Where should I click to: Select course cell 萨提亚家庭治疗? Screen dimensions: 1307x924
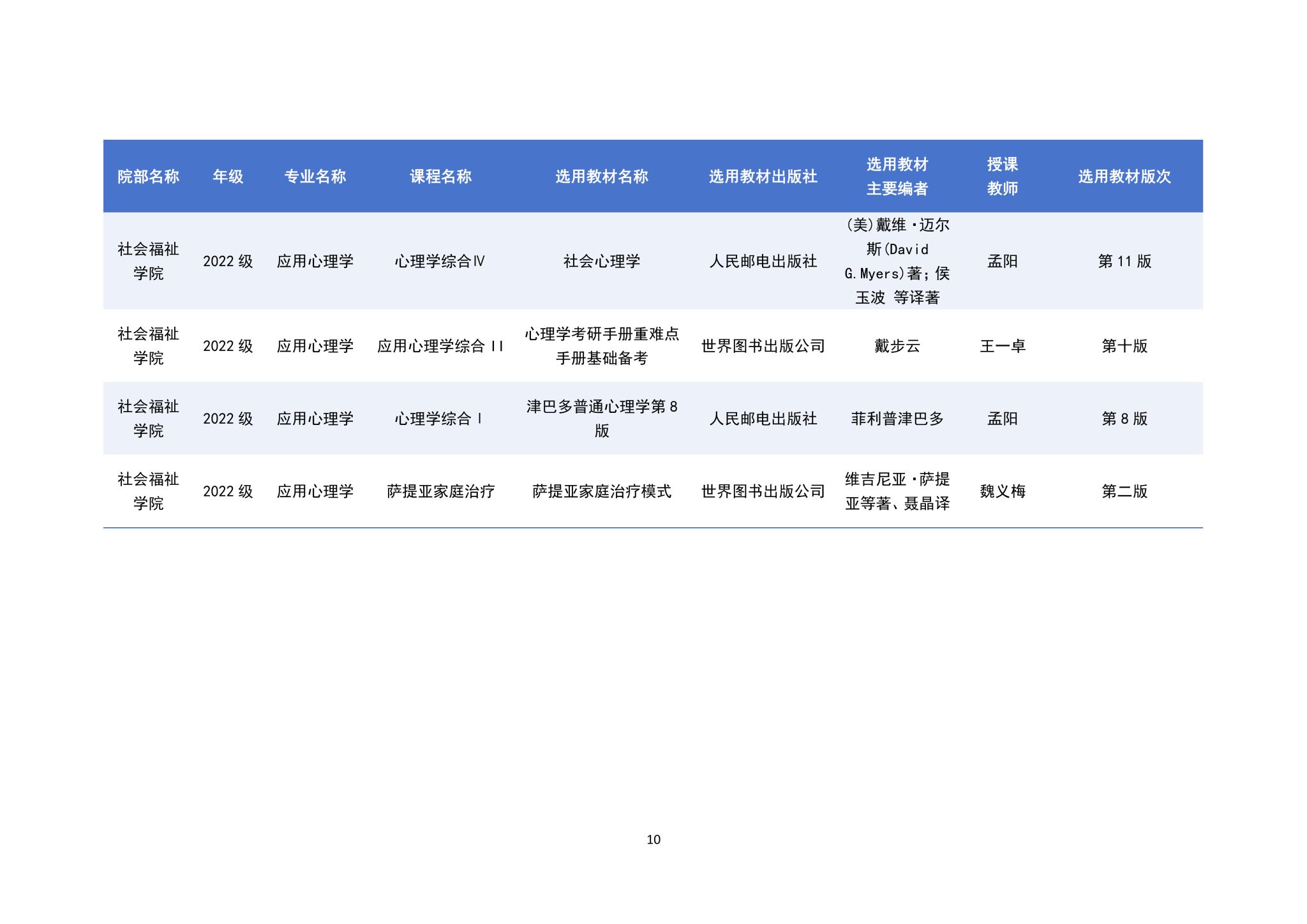pyautogui.click(x=440, y=491)
